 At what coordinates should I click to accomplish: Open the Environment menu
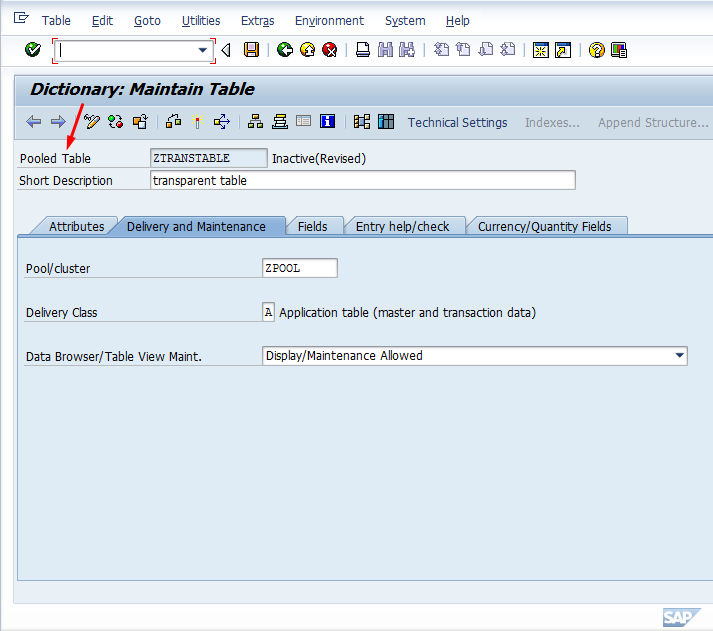(329, 20)
